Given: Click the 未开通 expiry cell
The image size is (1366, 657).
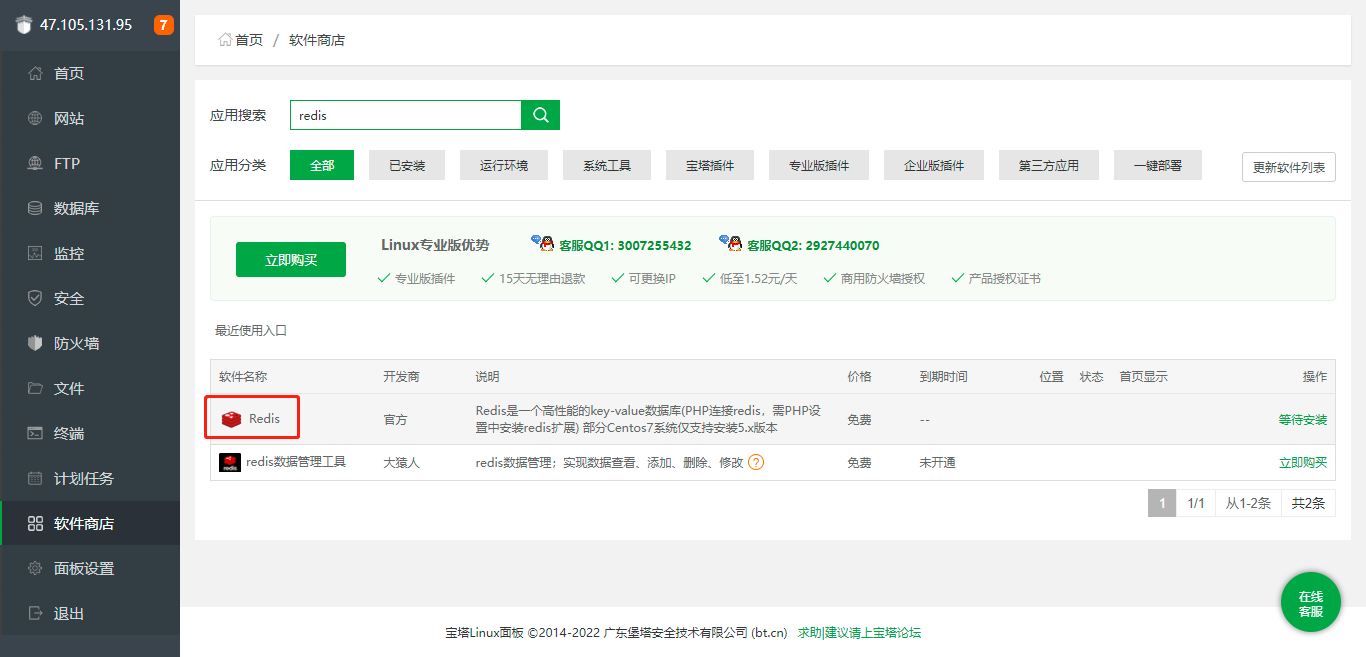Looking at the screenshot, I should tap(938, 462).
